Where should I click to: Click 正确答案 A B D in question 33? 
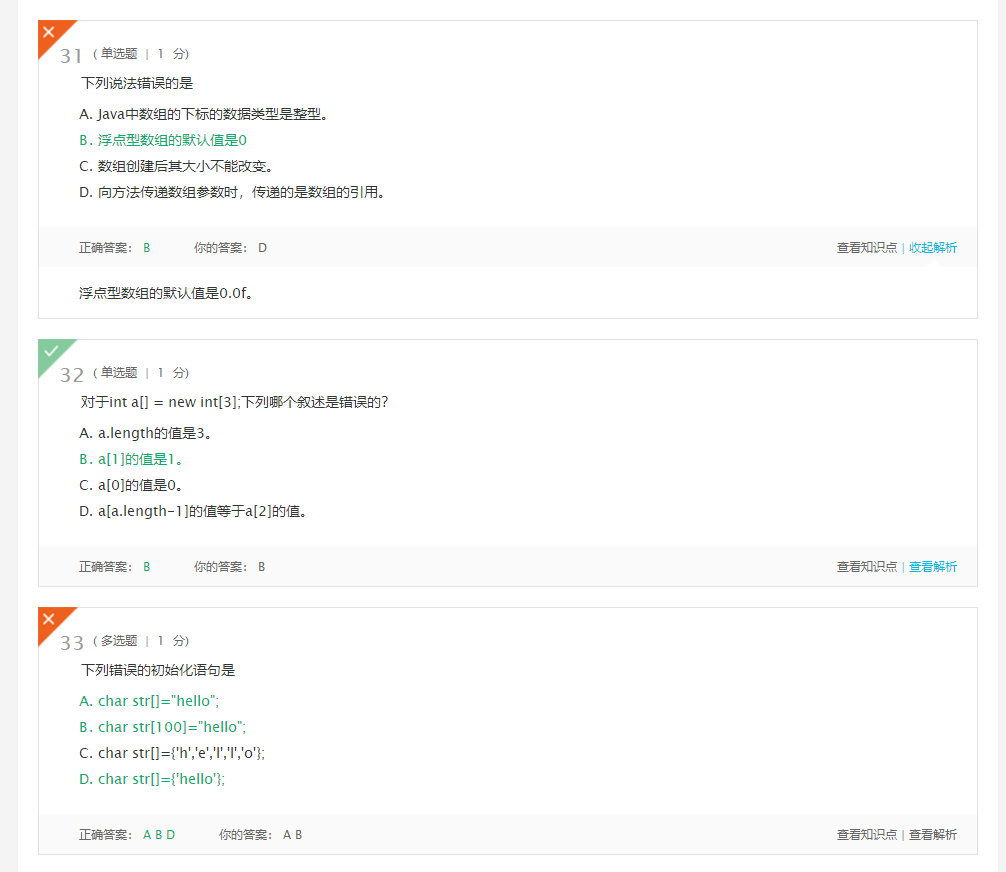(x=127, y=835)
